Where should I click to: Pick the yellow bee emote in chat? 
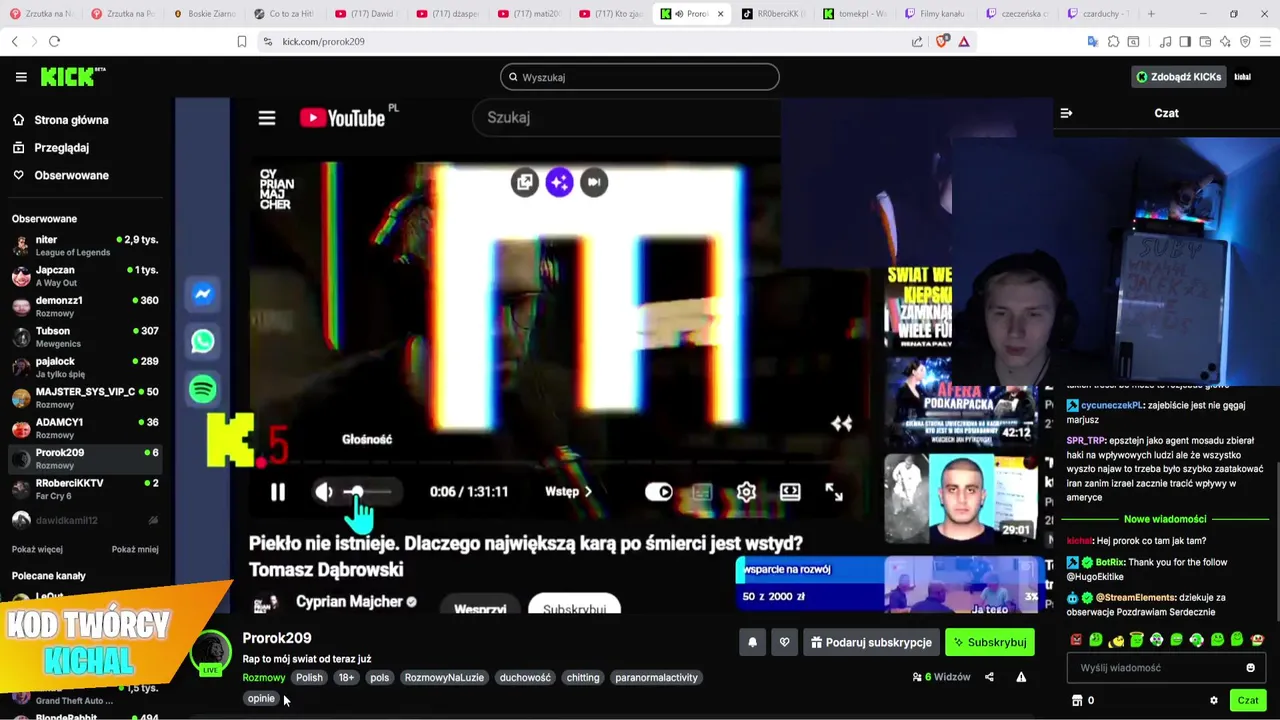click(x=1116, y=640)
